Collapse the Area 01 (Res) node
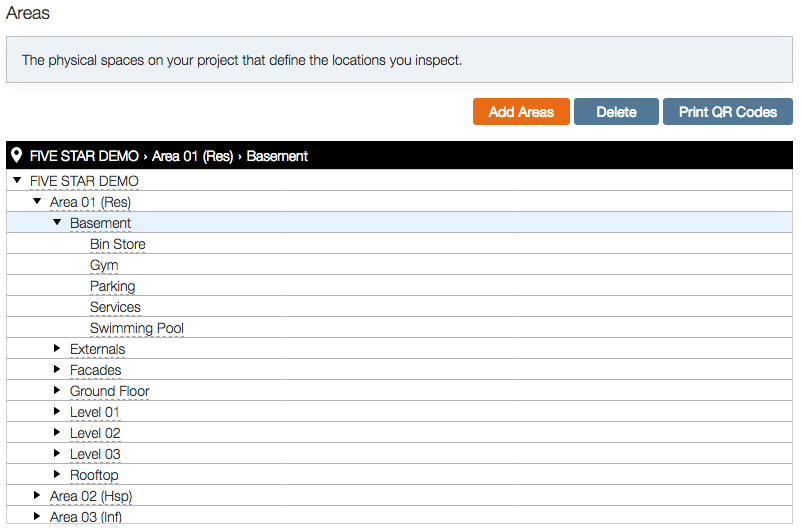 pos(37,201)
